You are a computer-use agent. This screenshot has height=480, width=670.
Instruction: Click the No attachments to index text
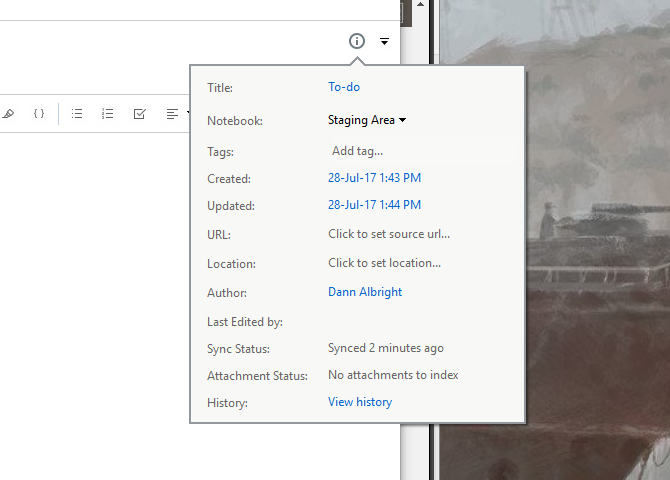(x=393, y=375)
